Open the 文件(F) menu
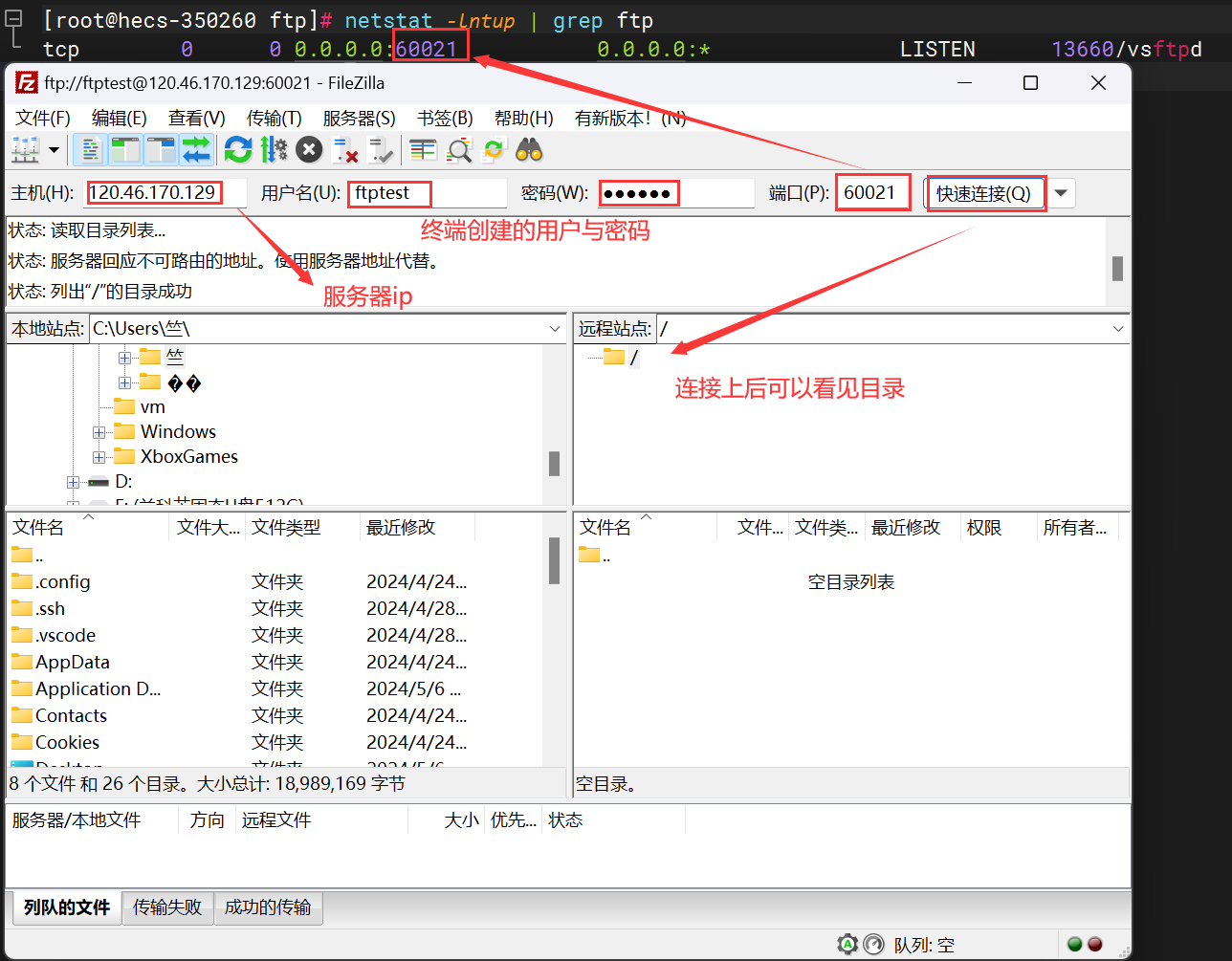 pos(43,118)
